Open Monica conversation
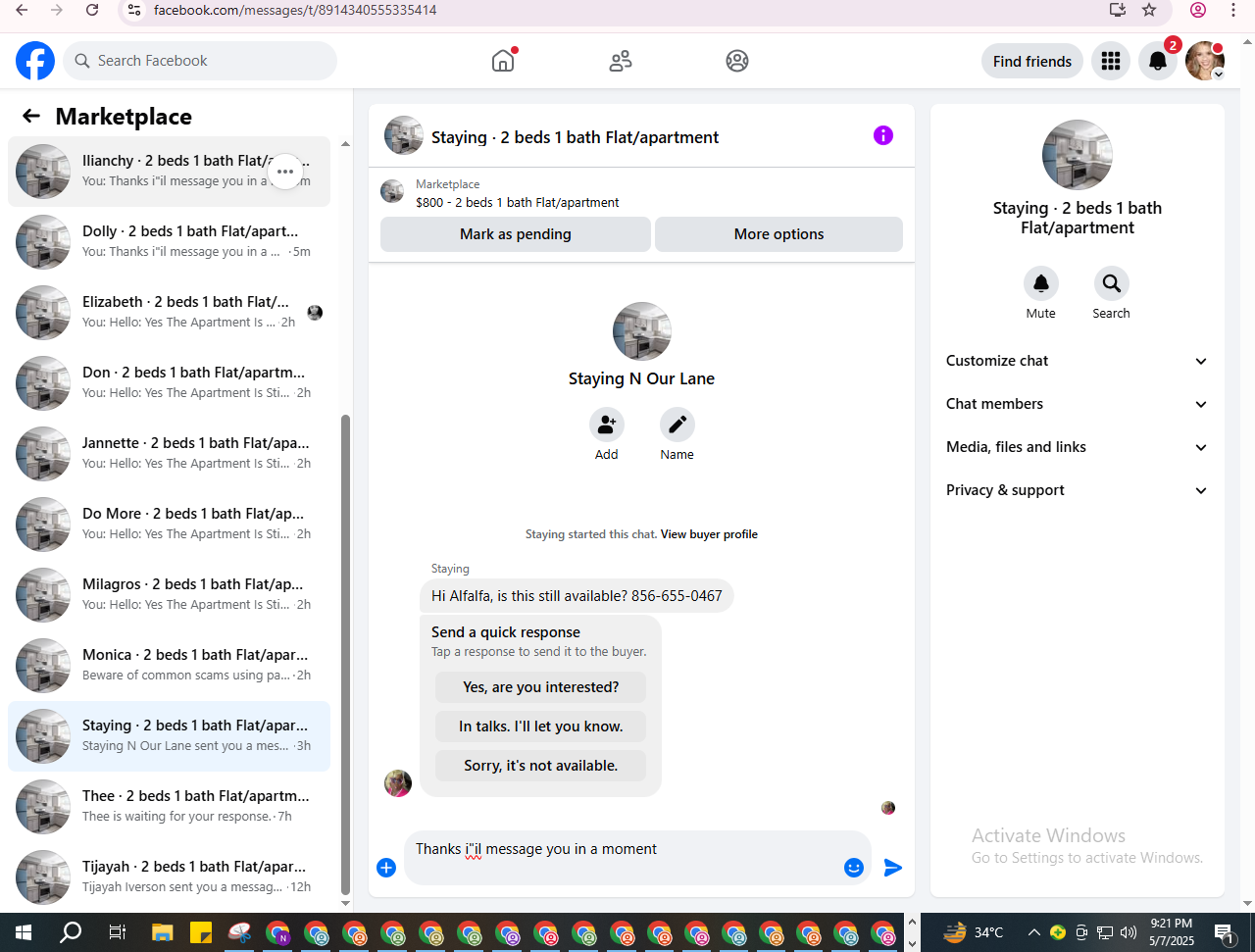The image size is (1255, 952). click(x=169, y=666)
